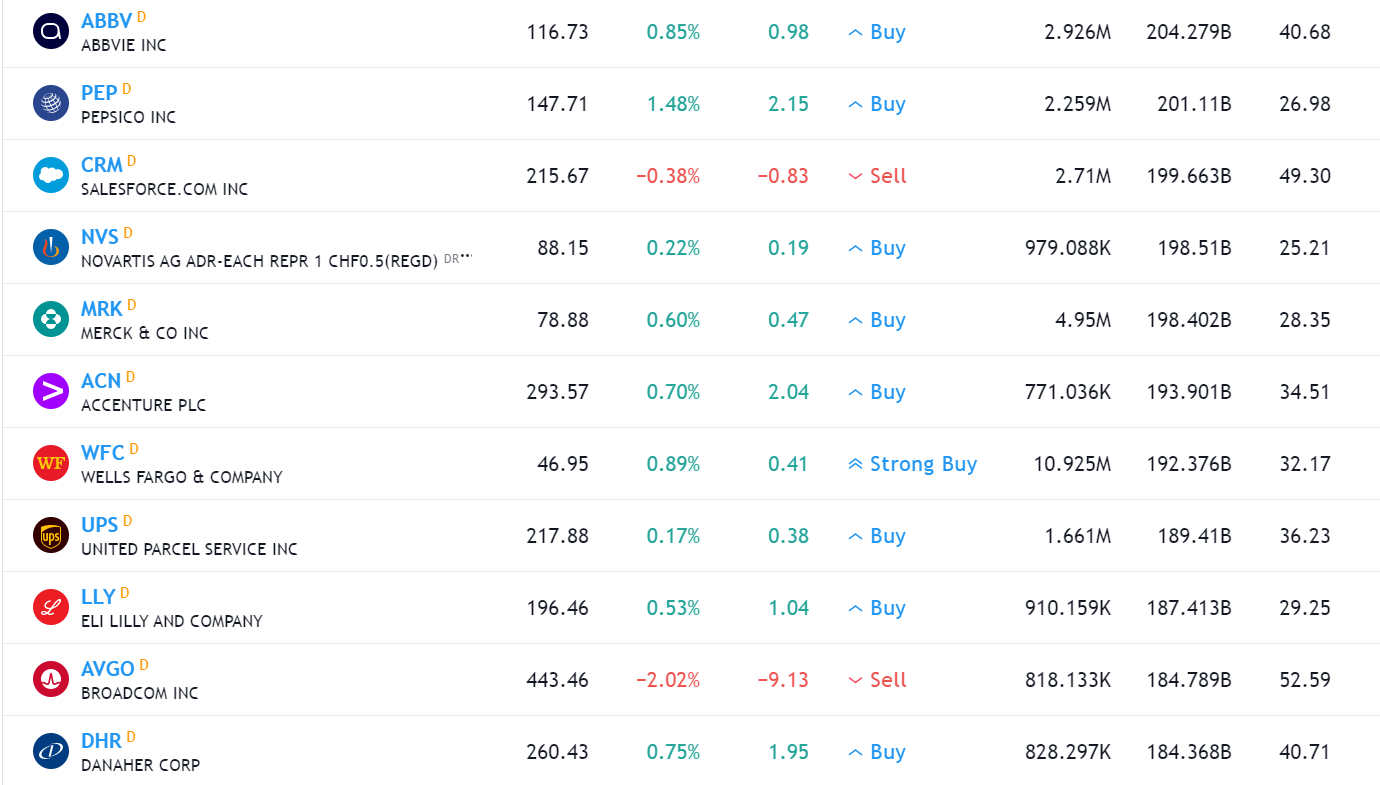1380x785 pixels.
Task: Click the 979.088K volume for NVS
Action: pyautogui.click(x=1068, y=248)
